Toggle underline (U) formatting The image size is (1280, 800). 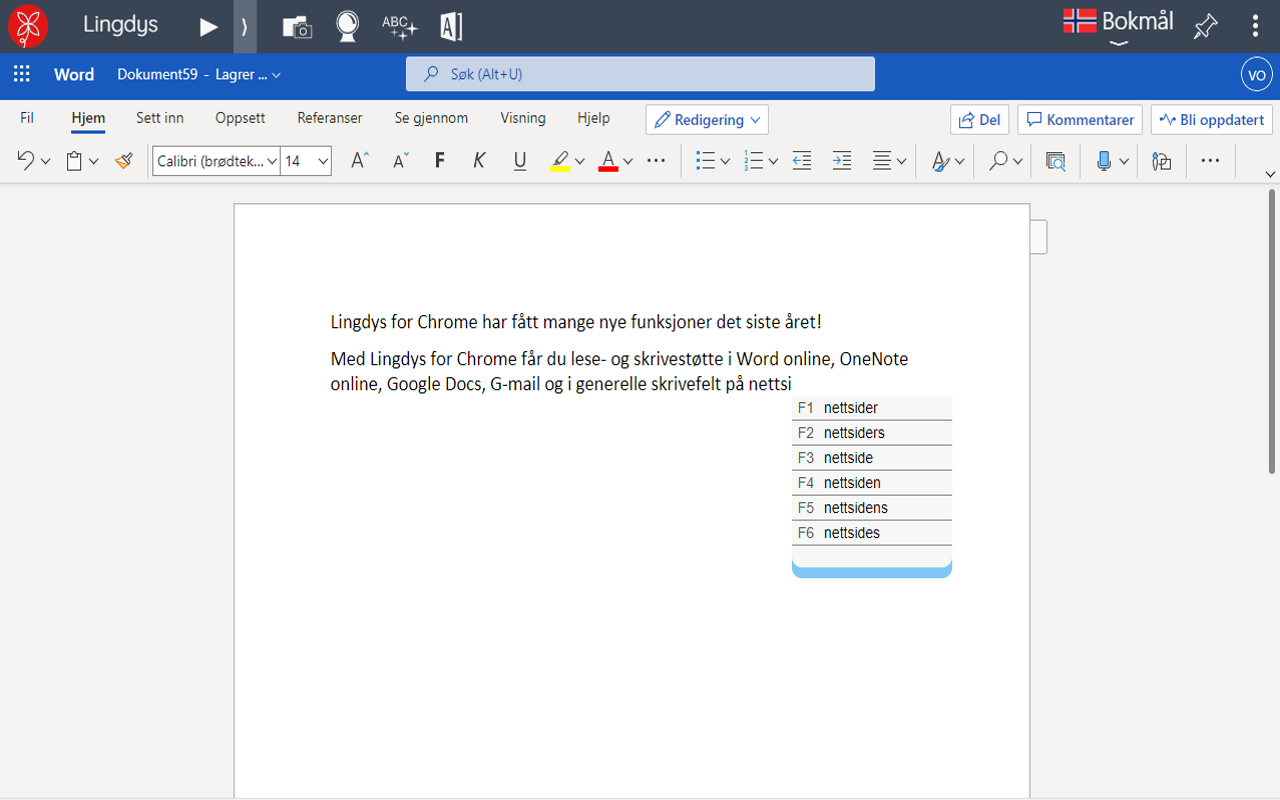[519, 160]
